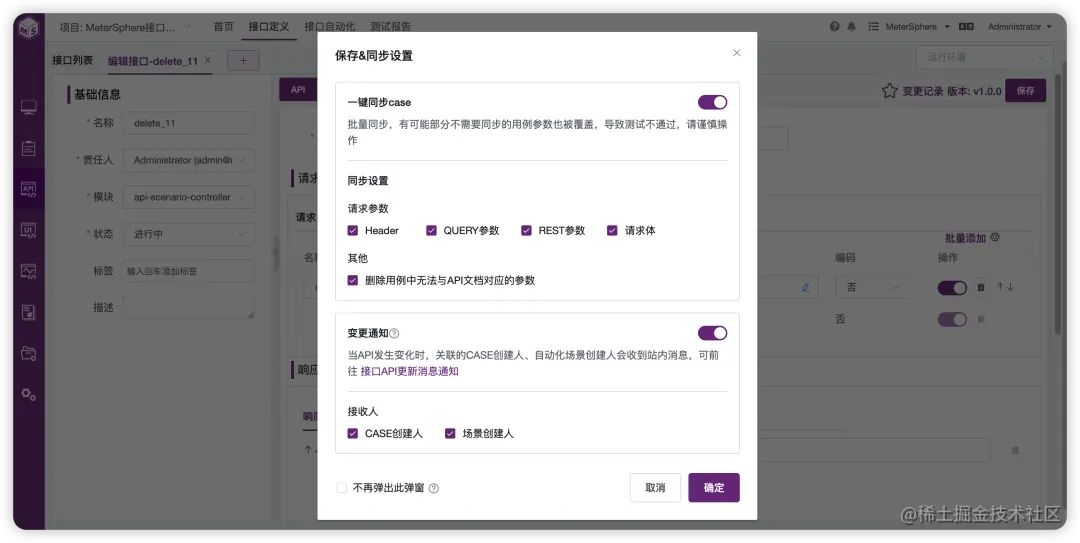
Task: Click the blue edit pencil icon in parameter row
Action: point(806,287)
